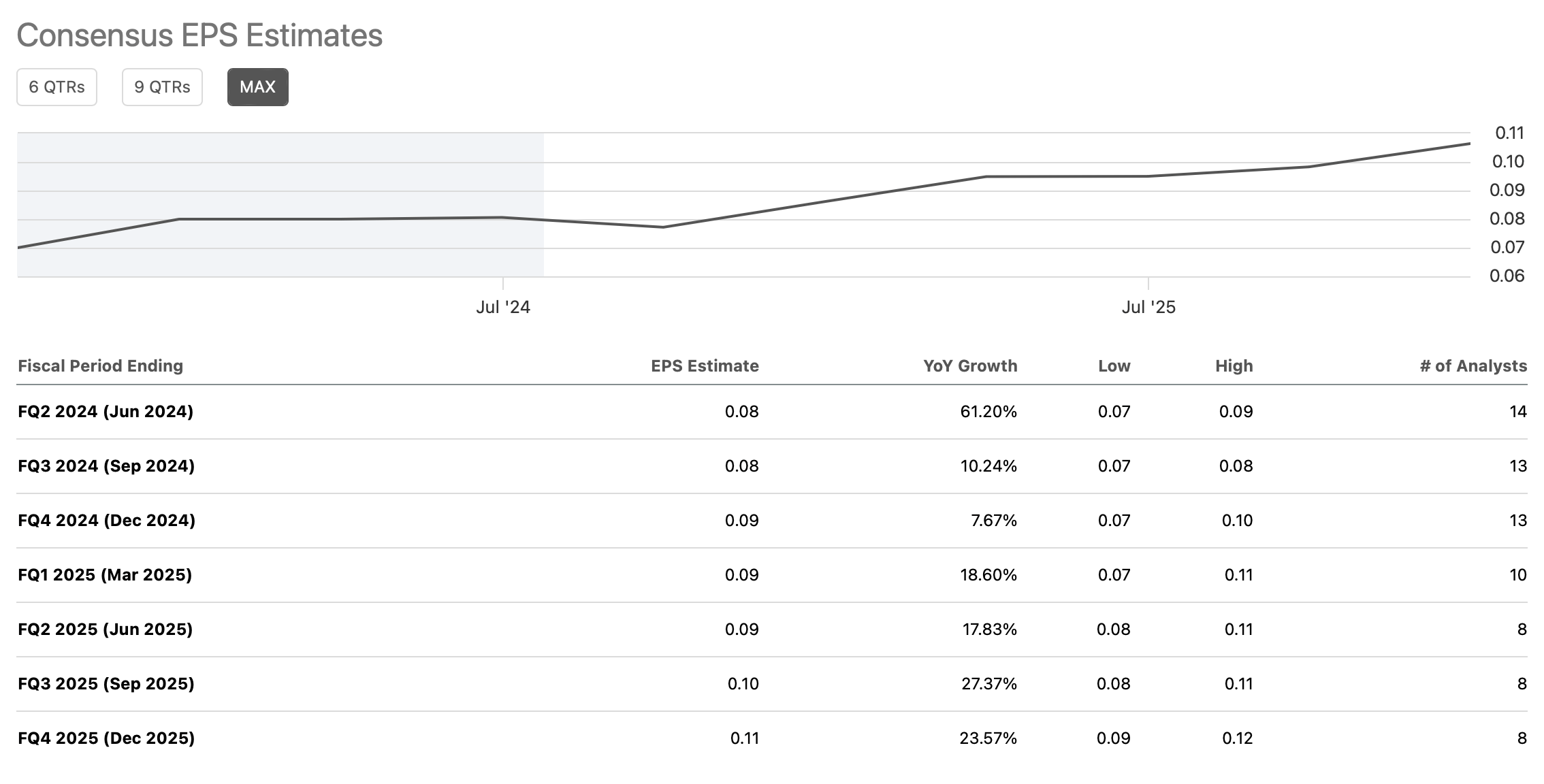The image size is (1544, 784).
Task: Select the 6 QTRs range button
Action: point(57,87)
